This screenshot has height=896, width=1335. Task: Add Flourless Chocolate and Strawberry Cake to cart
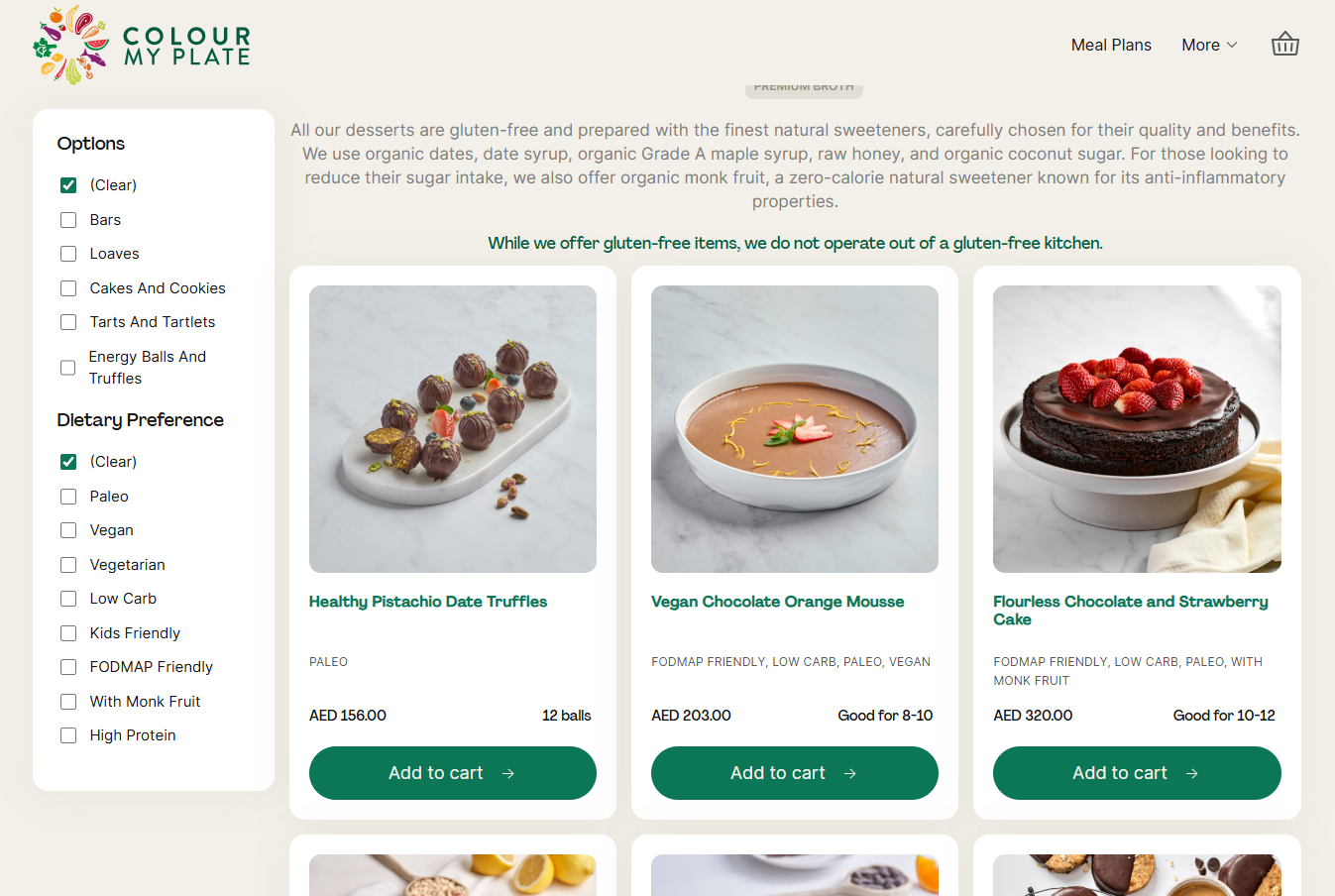1137,773
